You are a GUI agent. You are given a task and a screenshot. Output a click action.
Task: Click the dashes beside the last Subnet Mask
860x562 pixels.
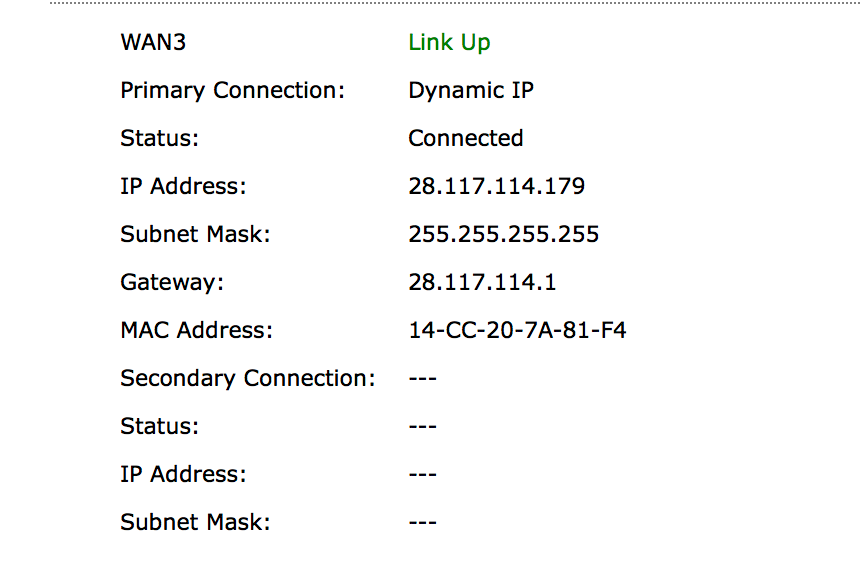422,522
